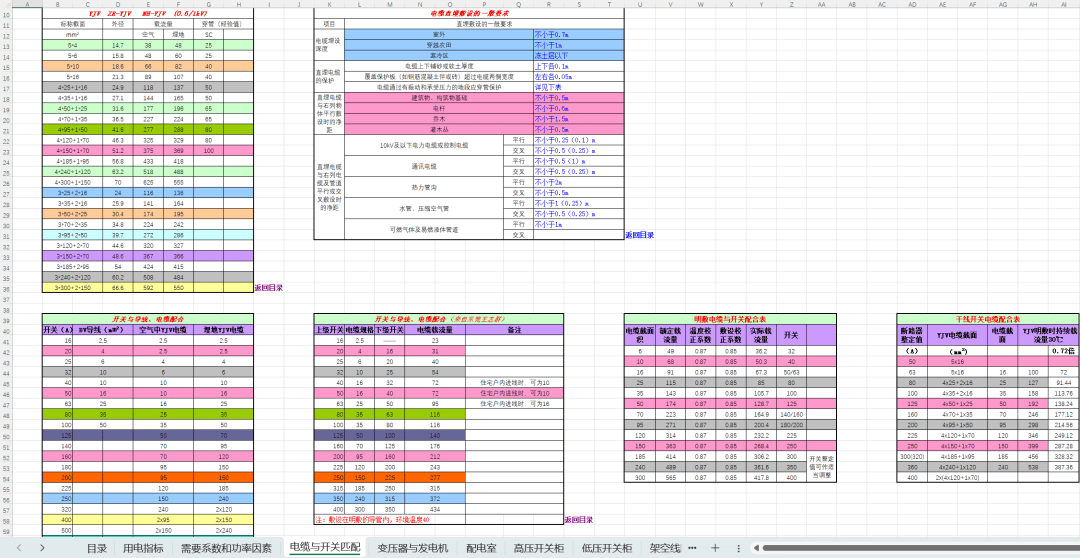Screen dimensions: 1080x558
Task: Open the 低压开关柜 sheet tab
Action: click(607, 548)
